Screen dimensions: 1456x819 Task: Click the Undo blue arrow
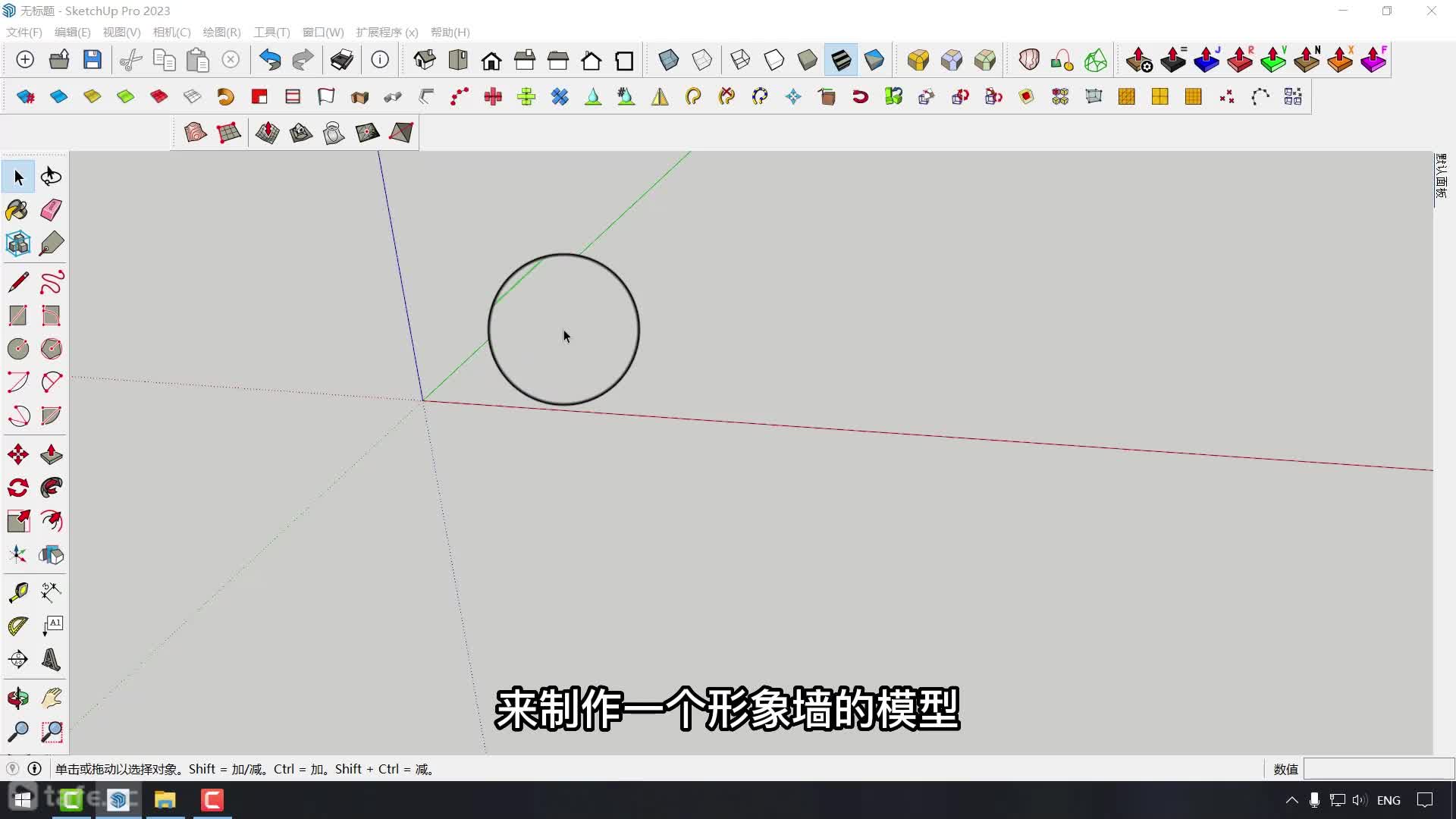[270, 60]
